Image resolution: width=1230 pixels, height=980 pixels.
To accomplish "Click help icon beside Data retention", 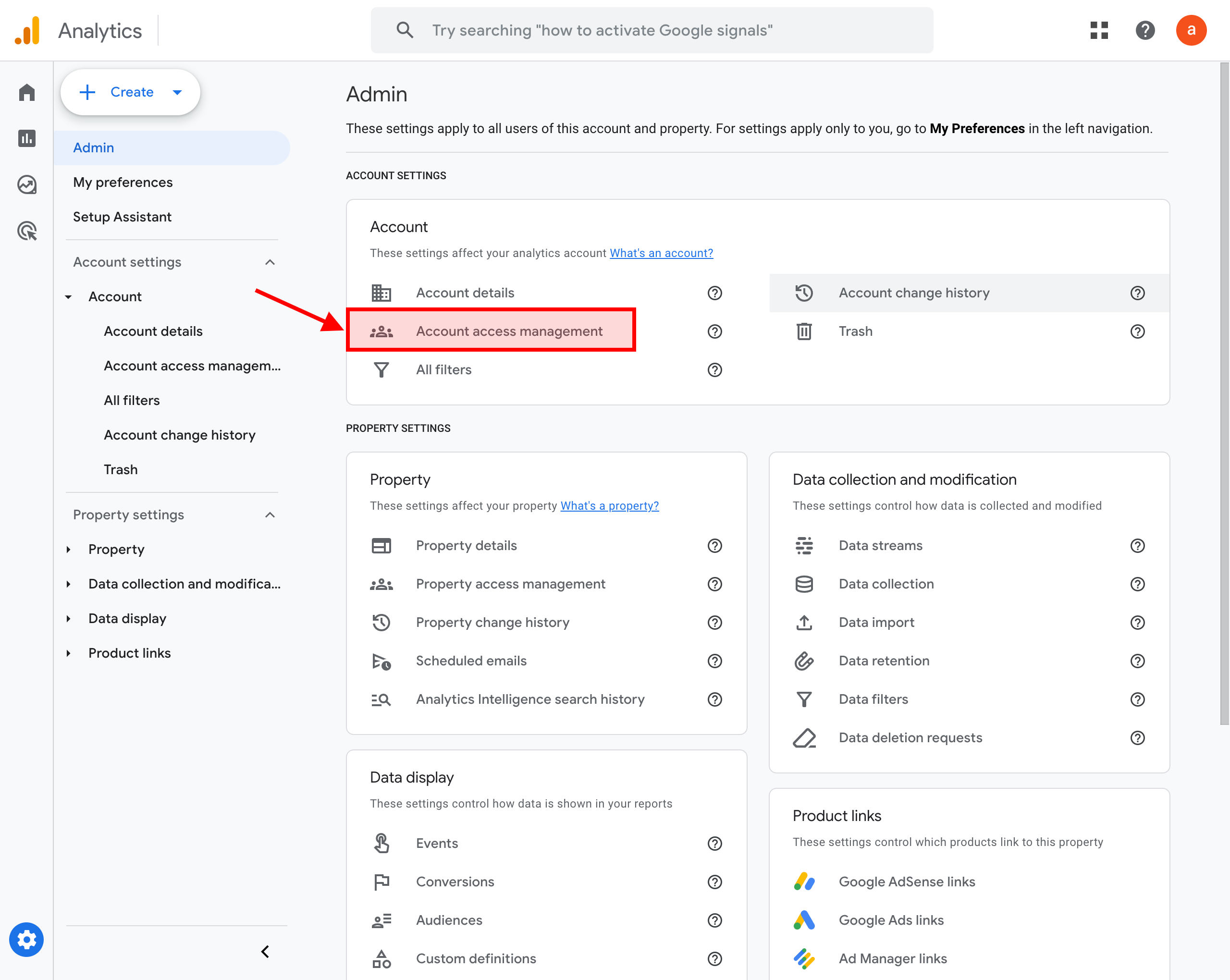I will pyautogui.click(x=1138, y=661).
